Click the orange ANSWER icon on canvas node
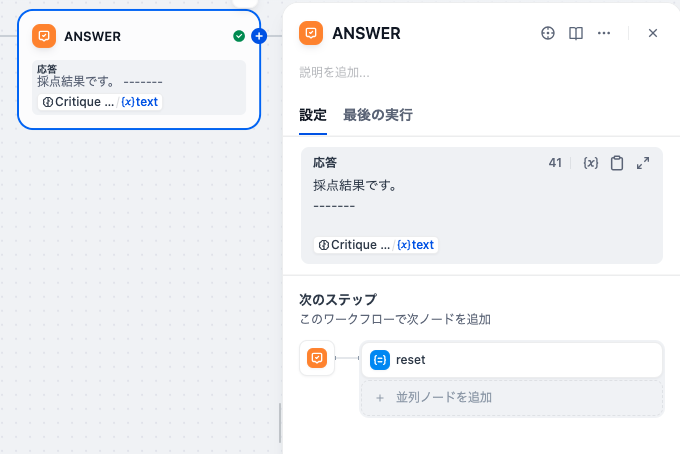This screenshot has height=454, width=680. 44,36
